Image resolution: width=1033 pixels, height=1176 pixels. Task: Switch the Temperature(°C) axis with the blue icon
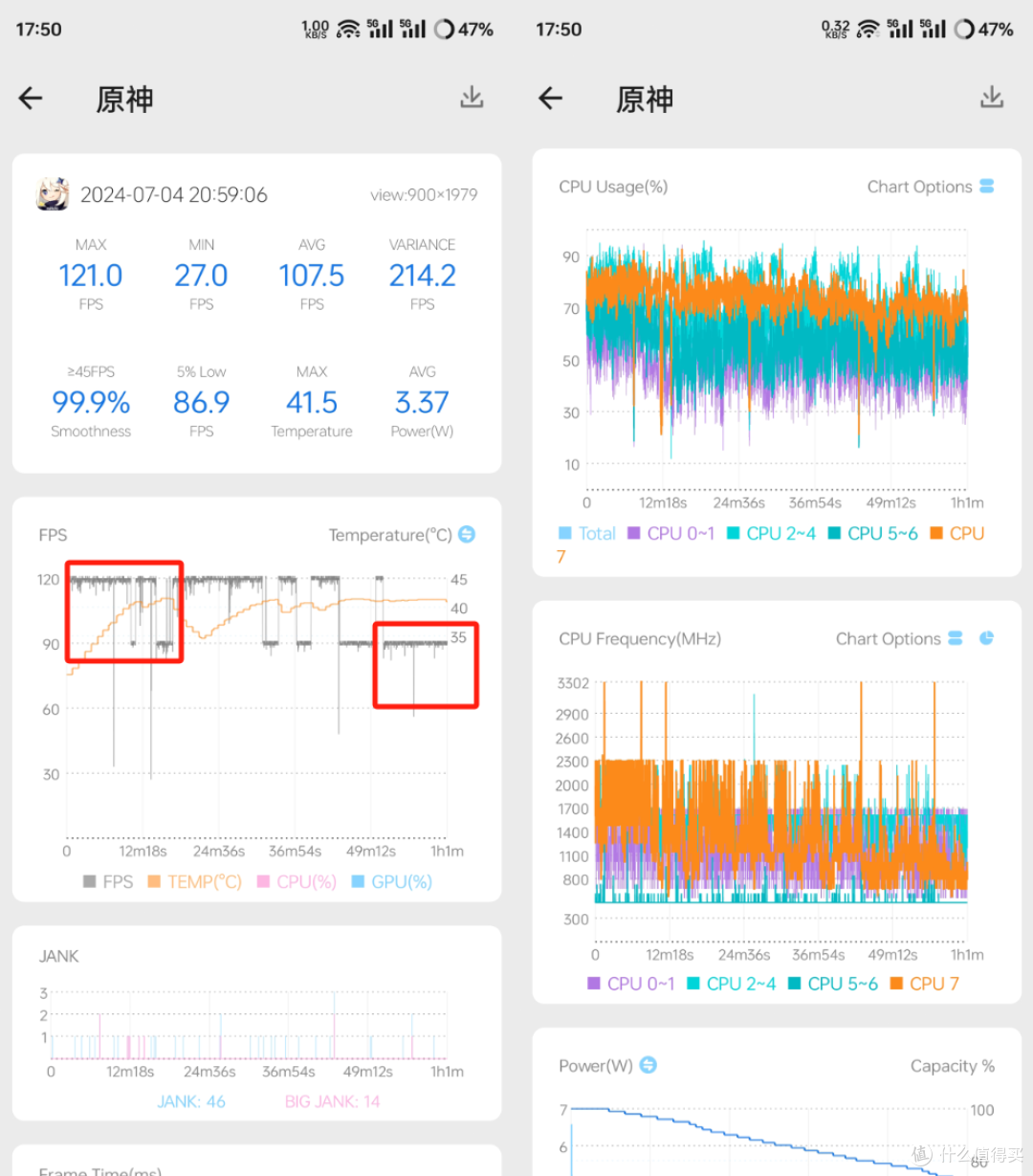coord(467,534)
